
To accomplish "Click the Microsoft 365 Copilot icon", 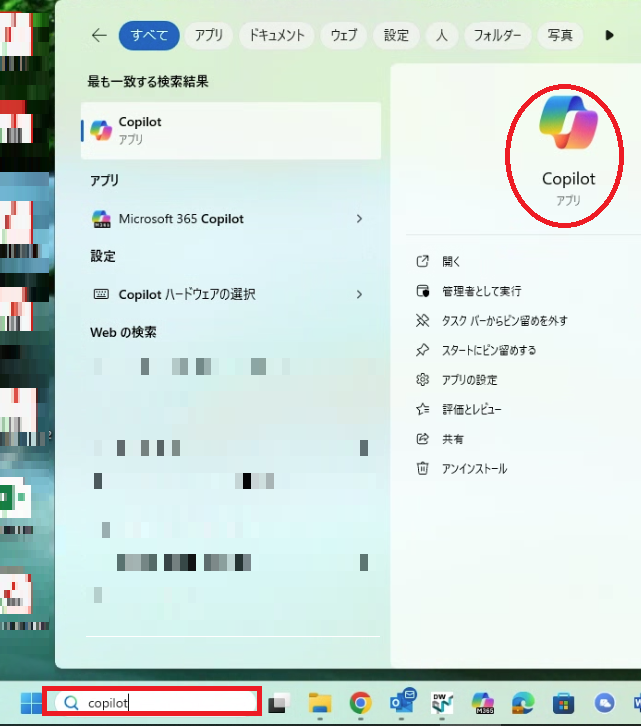I will tap(101, 219).
